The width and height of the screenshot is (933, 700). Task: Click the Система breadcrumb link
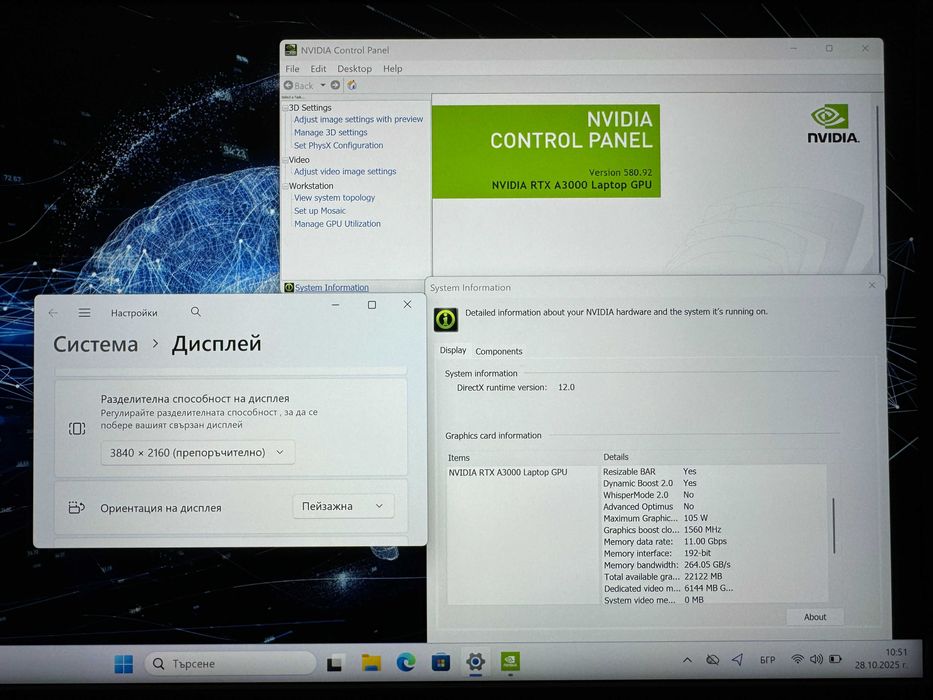point(95,345)
